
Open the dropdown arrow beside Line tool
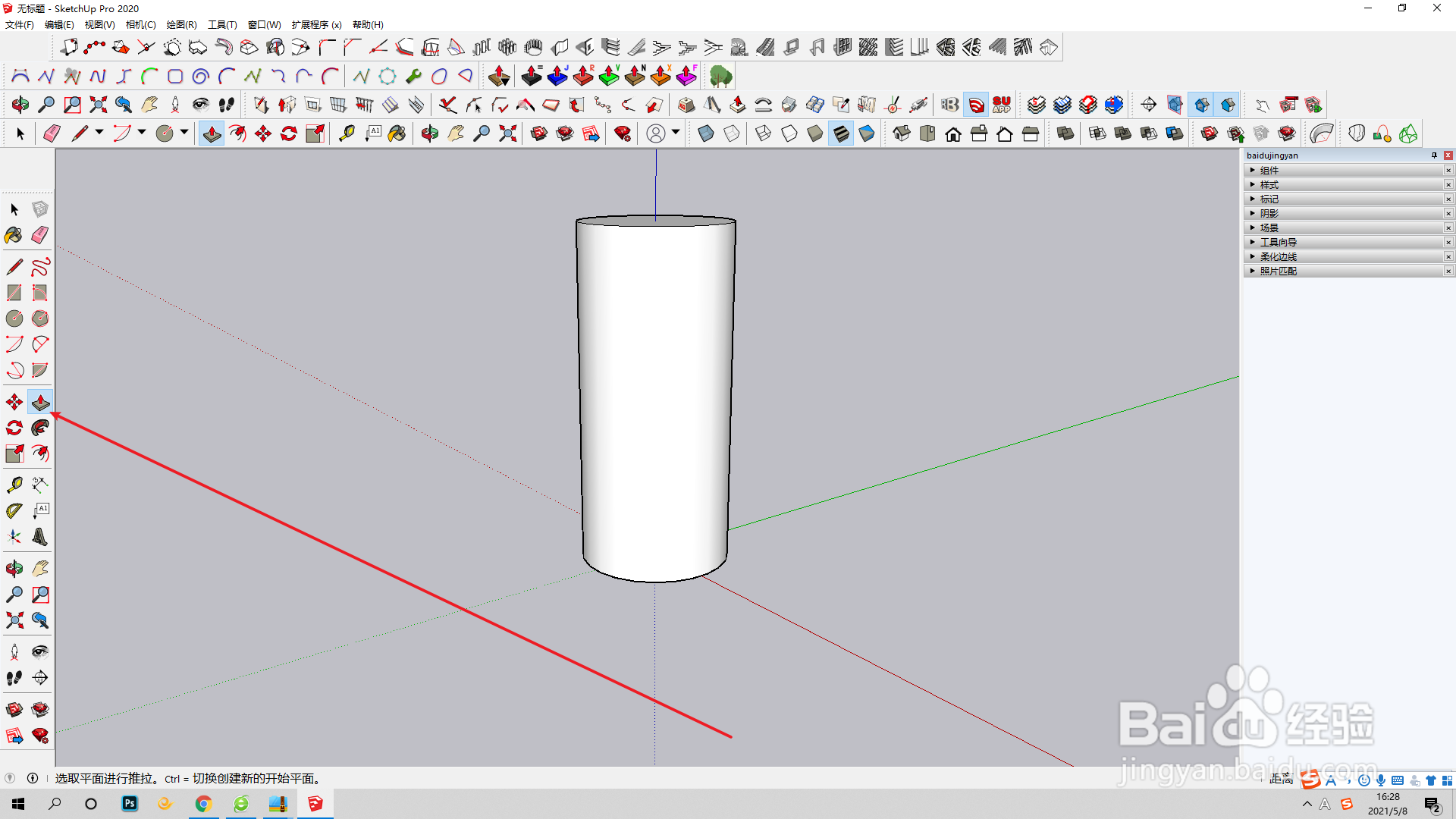click(99, 133)
